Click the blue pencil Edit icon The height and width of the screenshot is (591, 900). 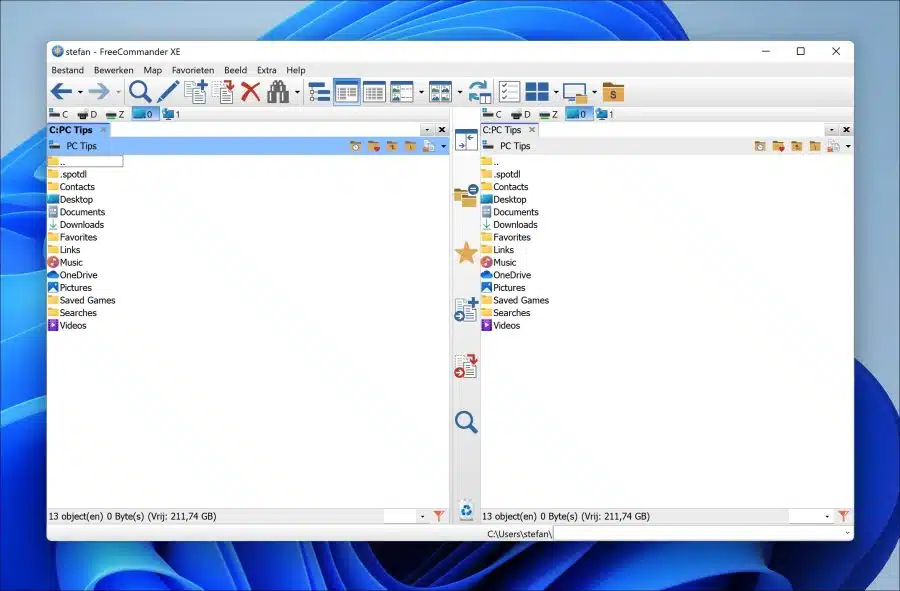[168, 92]
